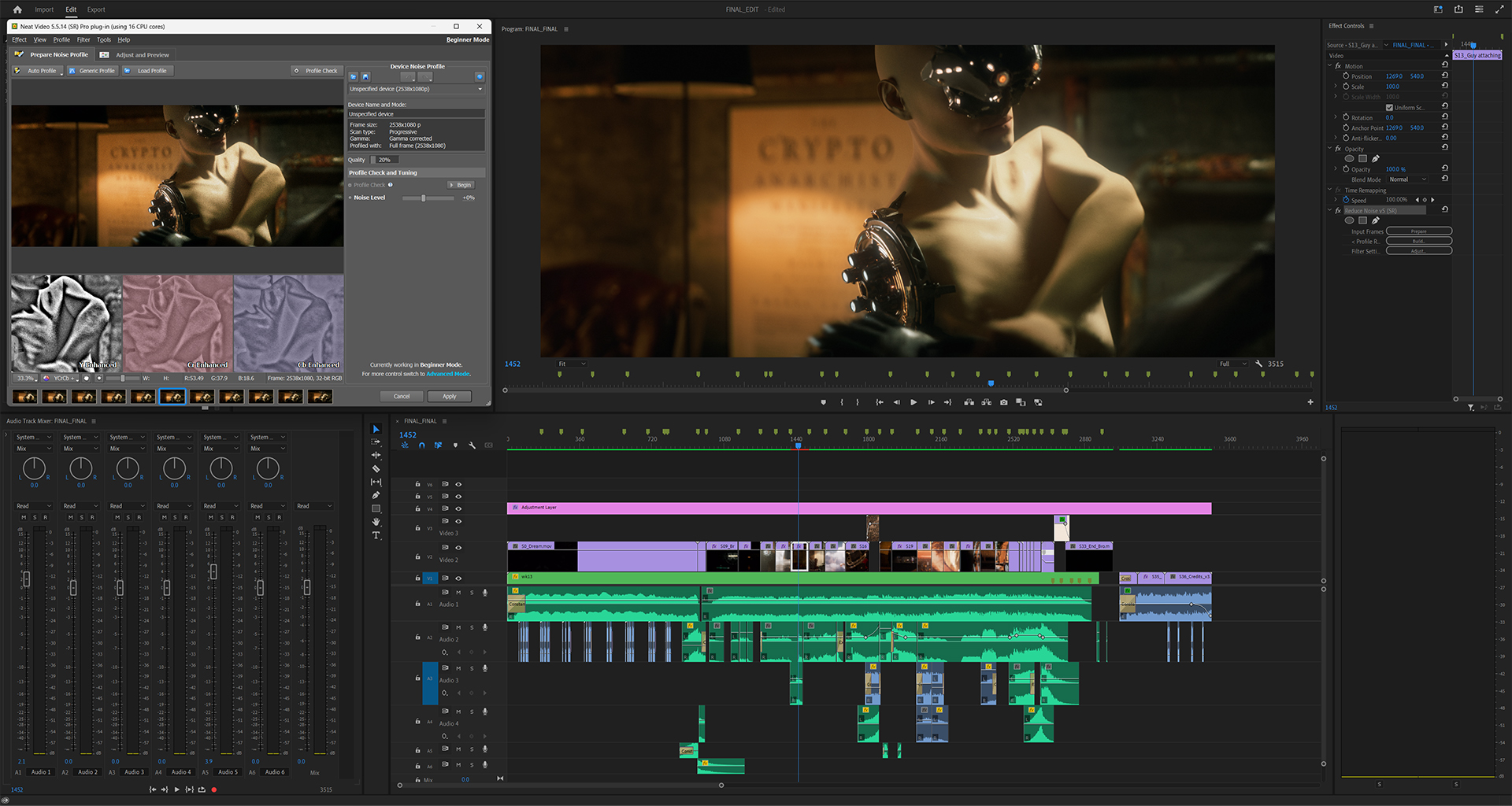Viewport: 1512px width, 806px height.
Task: Open Tools menu in Neat Video
Action: (104, 39)
